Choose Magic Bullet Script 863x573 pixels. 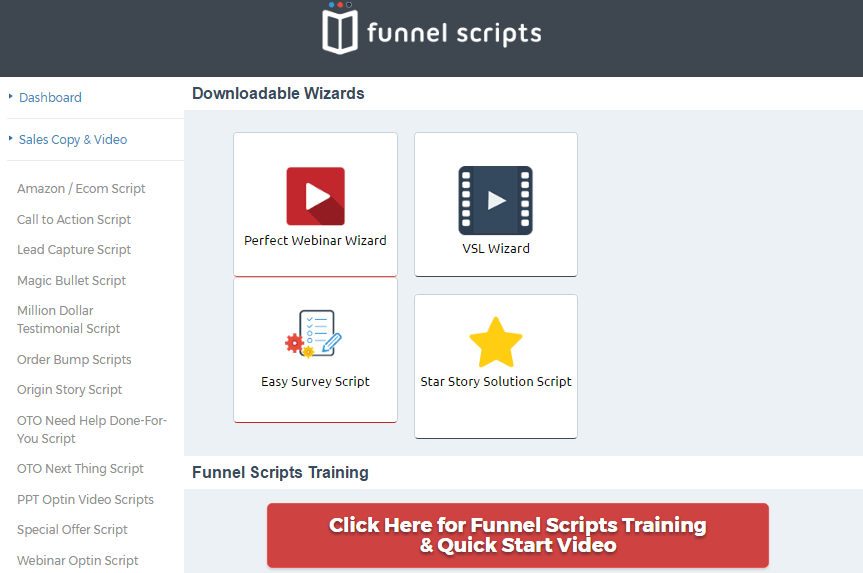[71, 281]
